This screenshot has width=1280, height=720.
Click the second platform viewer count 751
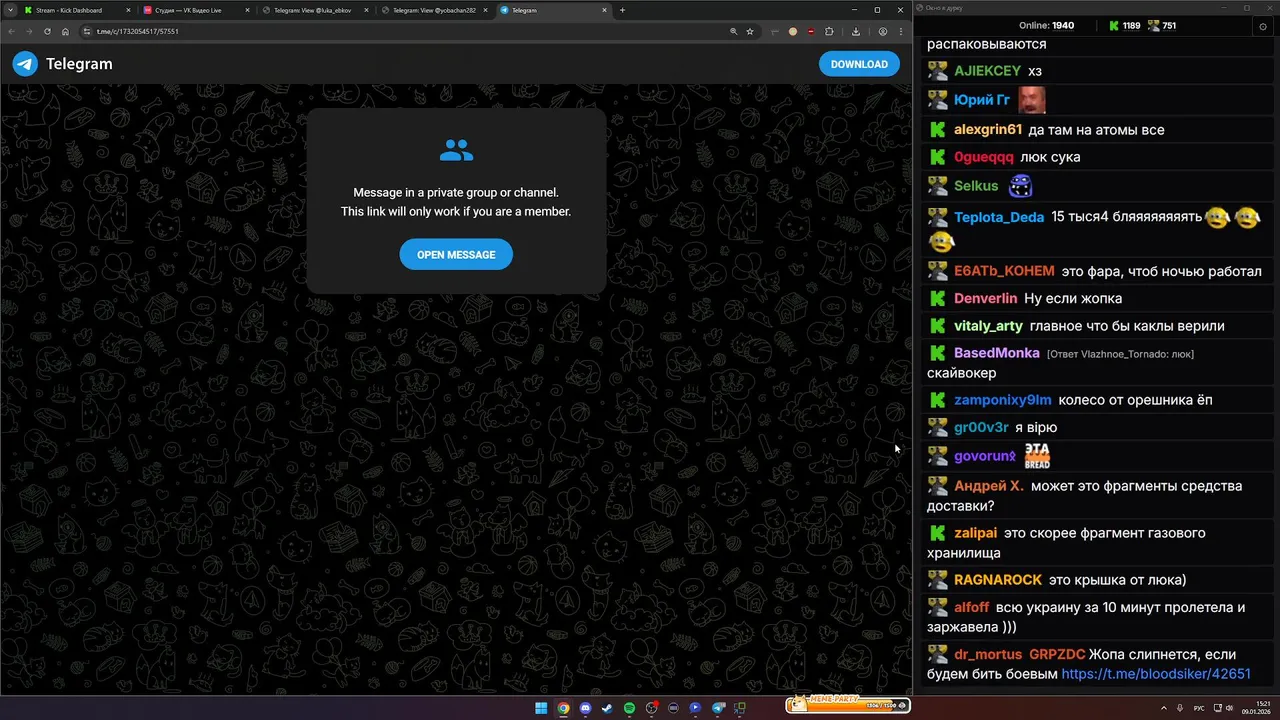point(1161,26)
